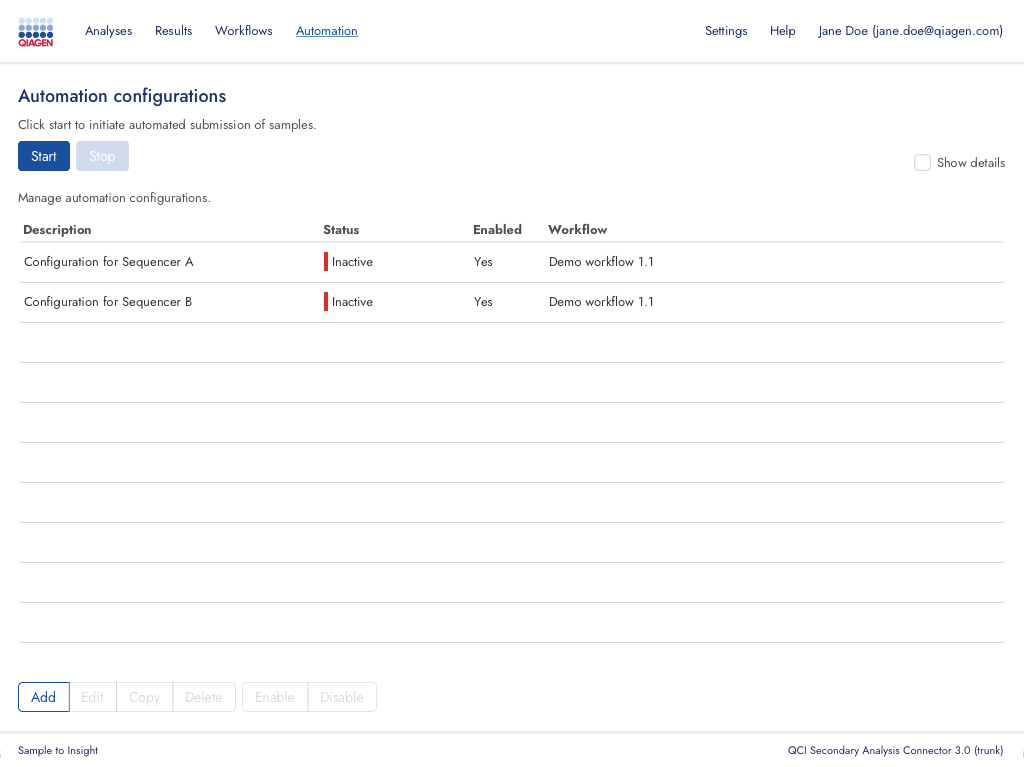Go to the Workflows page
This screenshot has width=1024, height=767.
244,31
